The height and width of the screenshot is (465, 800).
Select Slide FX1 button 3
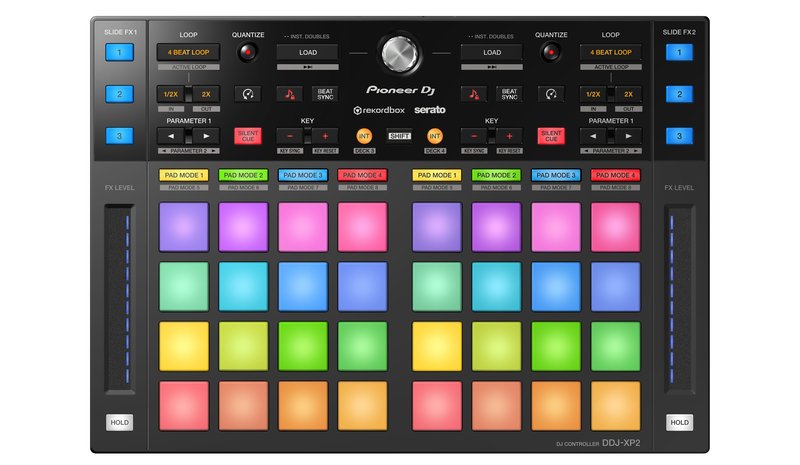click(x=119, y=136)
